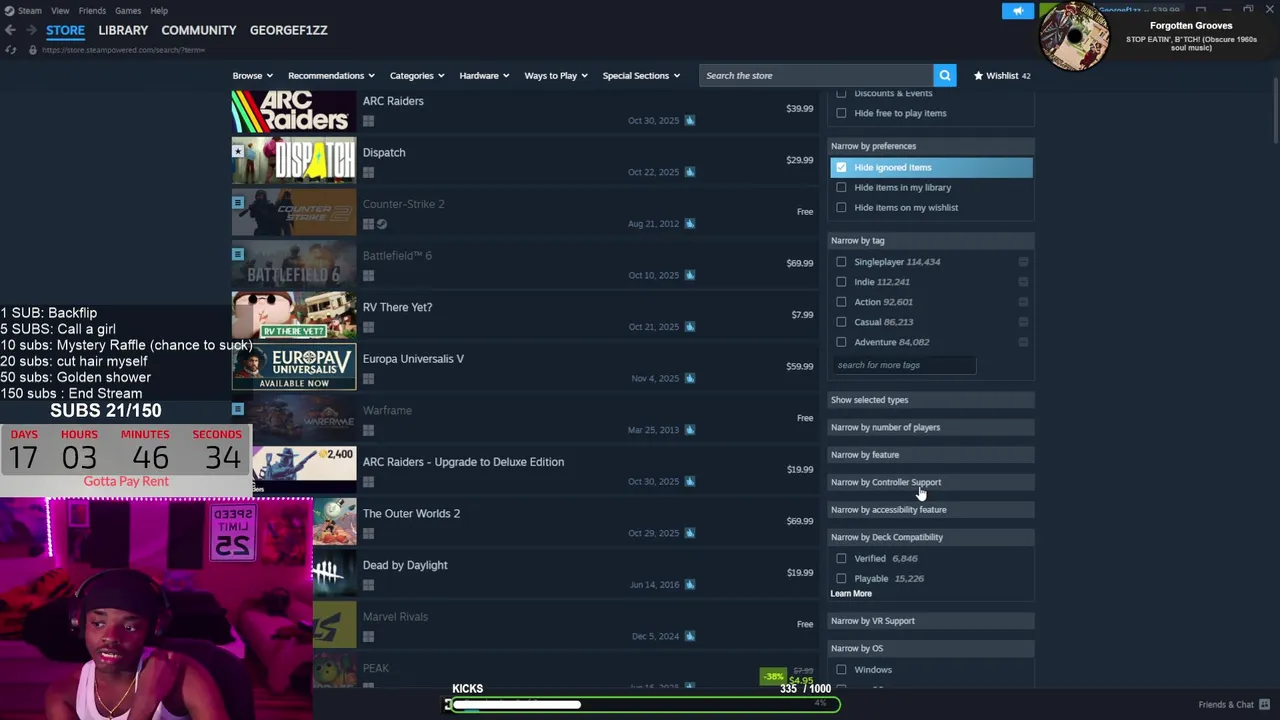Click the Search the store field
This screenshot has height=720, width=1280.
(816, 75)
